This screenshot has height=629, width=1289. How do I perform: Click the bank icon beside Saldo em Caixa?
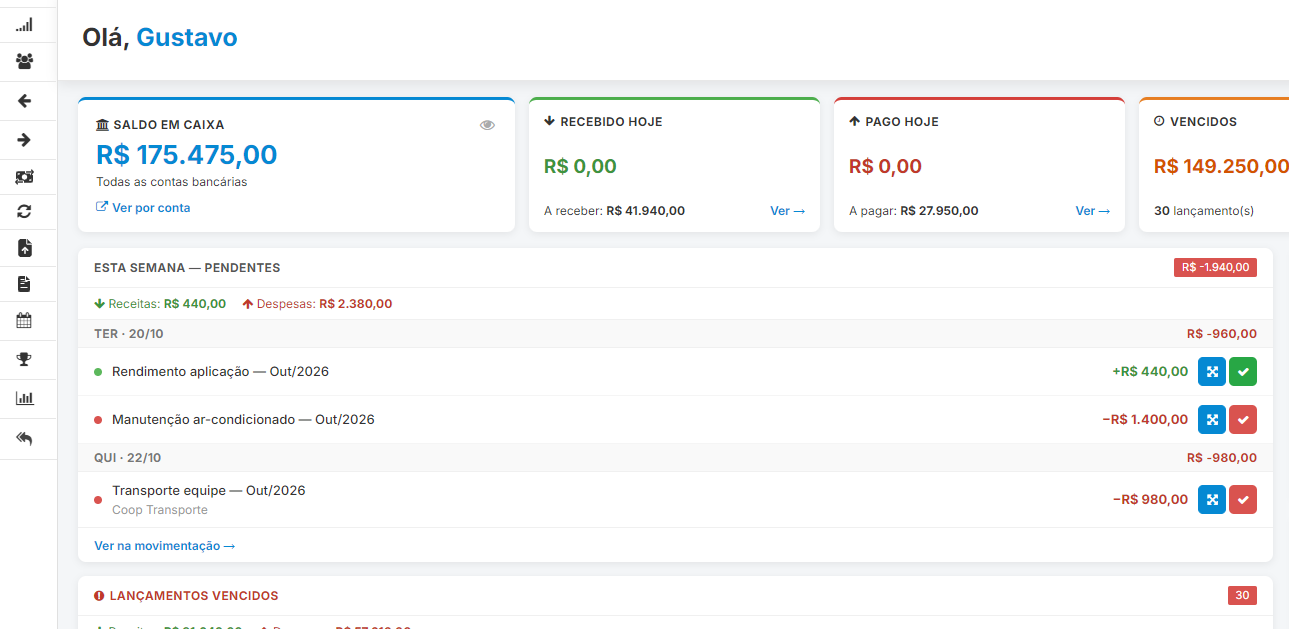(102, 125)
